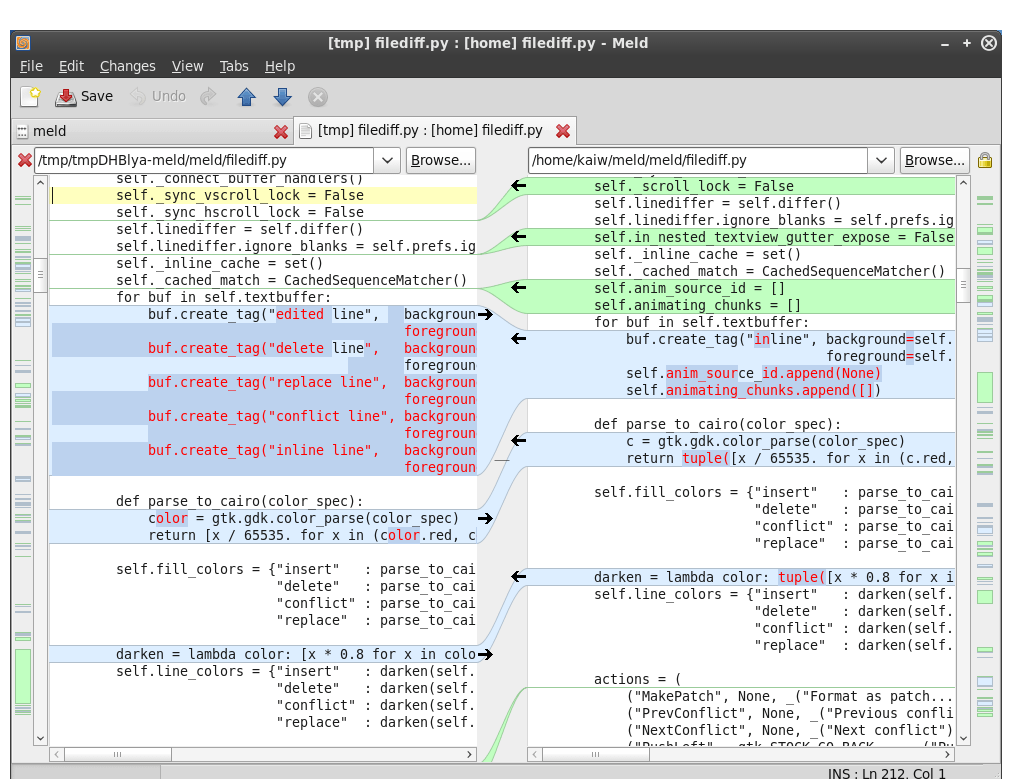This screenshot has height=779, width=1012.
Task: Click the left-pointing arrow beside the in_nested_textview_gutter_expose line
Action: [519, 237]
